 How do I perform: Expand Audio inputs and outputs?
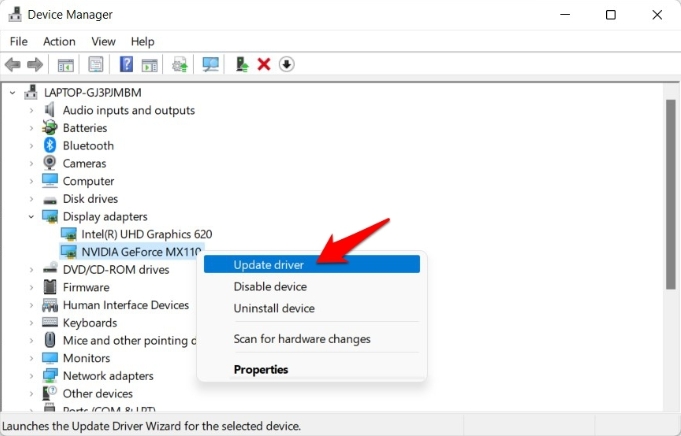point(31,110)
